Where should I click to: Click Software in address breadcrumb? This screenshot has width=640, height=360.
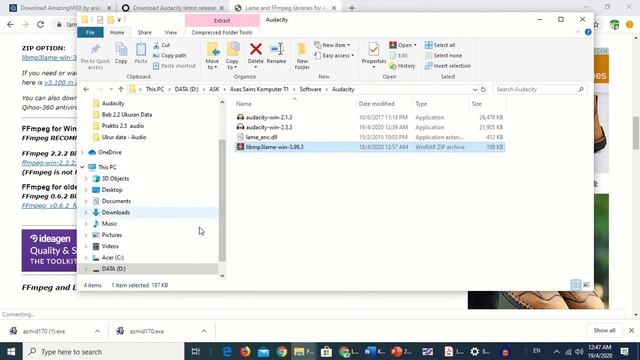point(310,89)
